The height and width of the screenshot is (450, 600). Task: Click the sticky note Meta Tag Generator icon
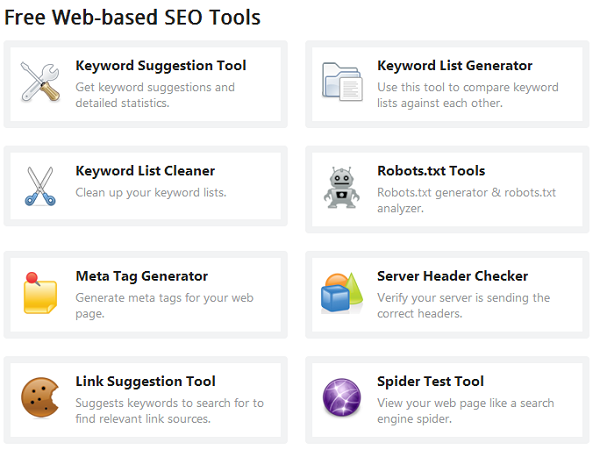pos(40,293)
